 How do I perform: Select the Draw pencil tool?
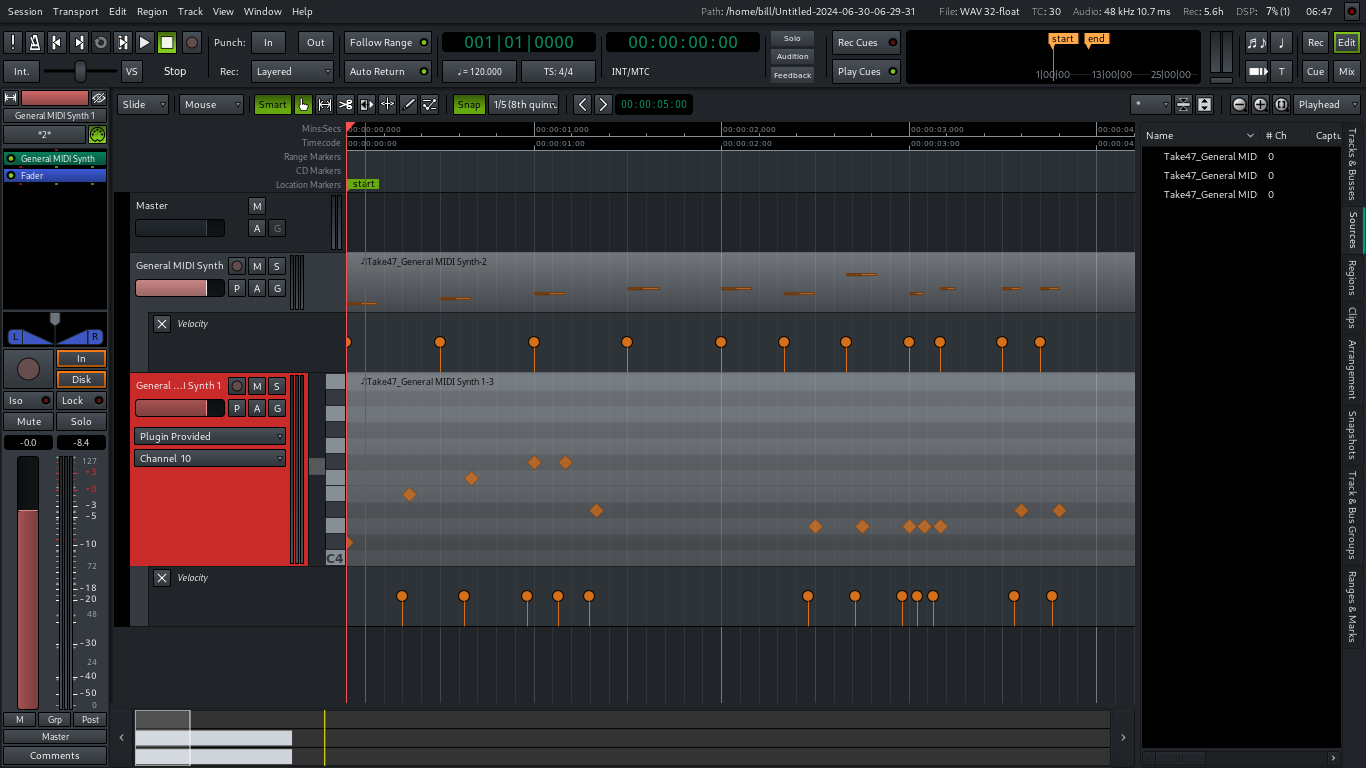[x=408, y=104]
